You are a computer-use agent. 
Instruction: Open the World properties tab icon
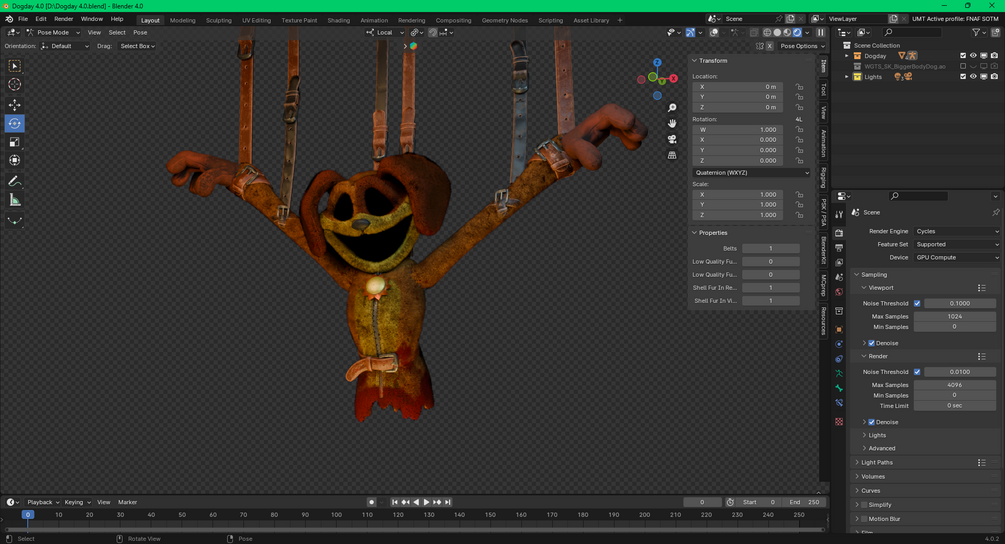click(x=839, y=292)
